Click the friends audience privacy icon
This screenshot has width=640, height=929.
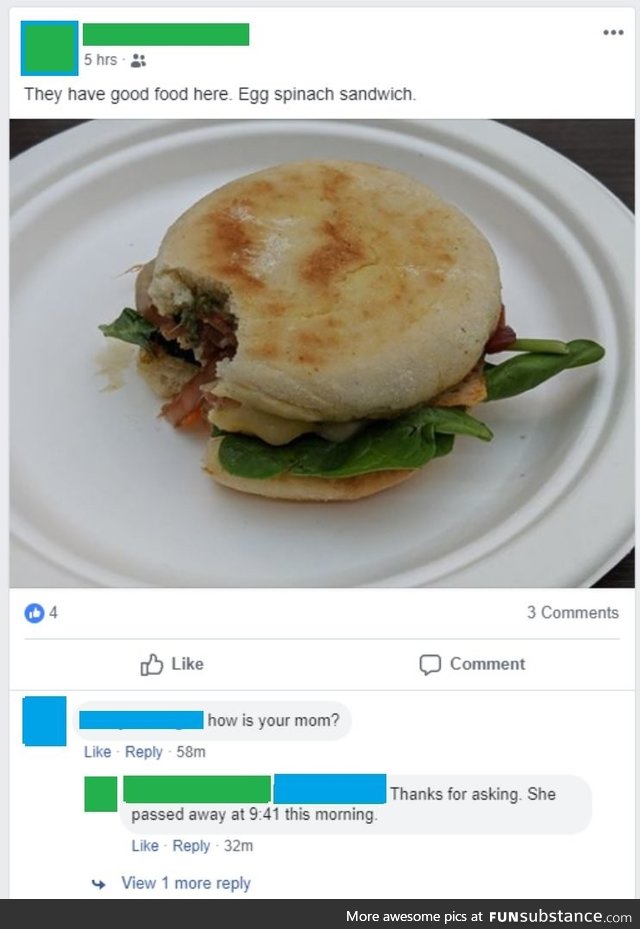click(138, 60)
